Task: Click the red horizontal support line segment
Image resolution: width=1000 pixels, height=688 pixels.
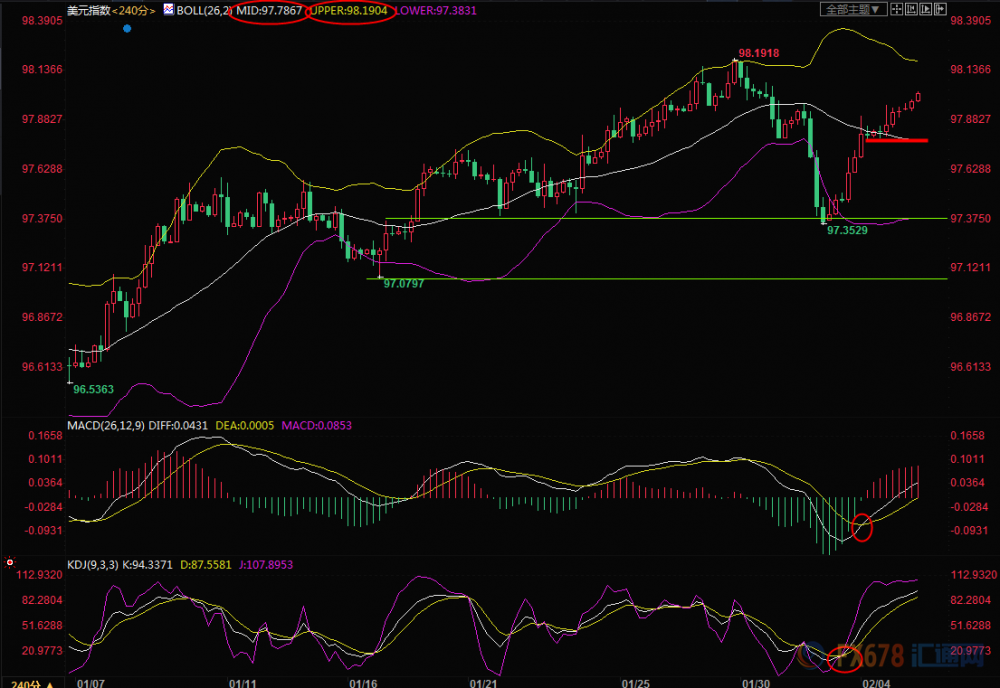Action: click(x=897, y=140)
